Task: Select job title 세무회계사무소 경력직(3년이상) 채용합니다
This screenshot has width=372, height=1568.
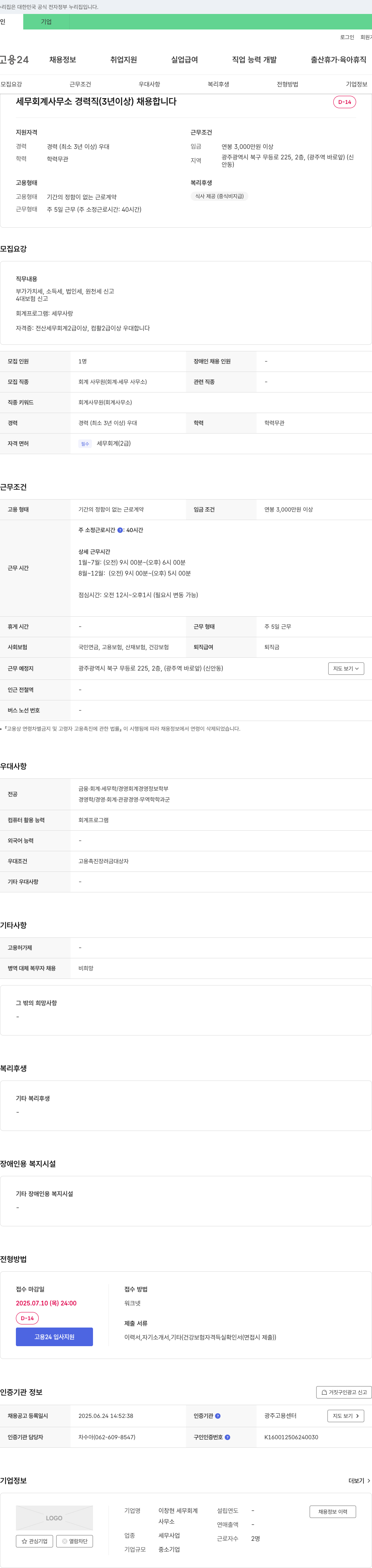Action: point(96,102)
